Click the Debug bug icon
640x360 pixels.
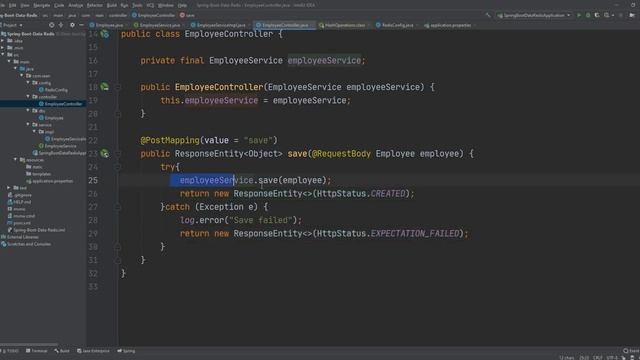coord(588,15)
